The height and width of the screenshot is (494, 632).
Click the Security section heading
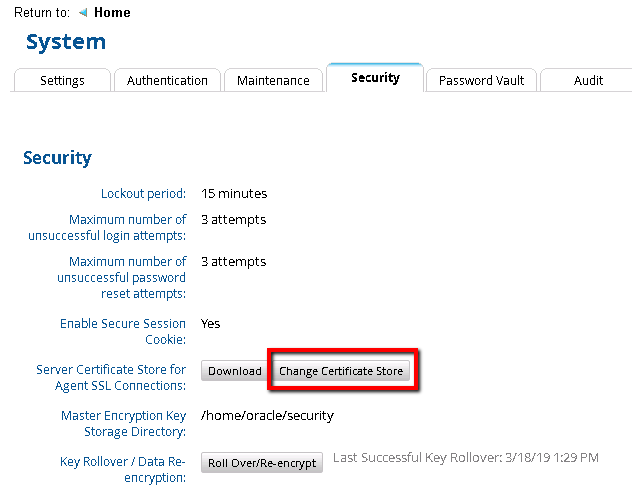pyautogui.click(x=57, y=158)
